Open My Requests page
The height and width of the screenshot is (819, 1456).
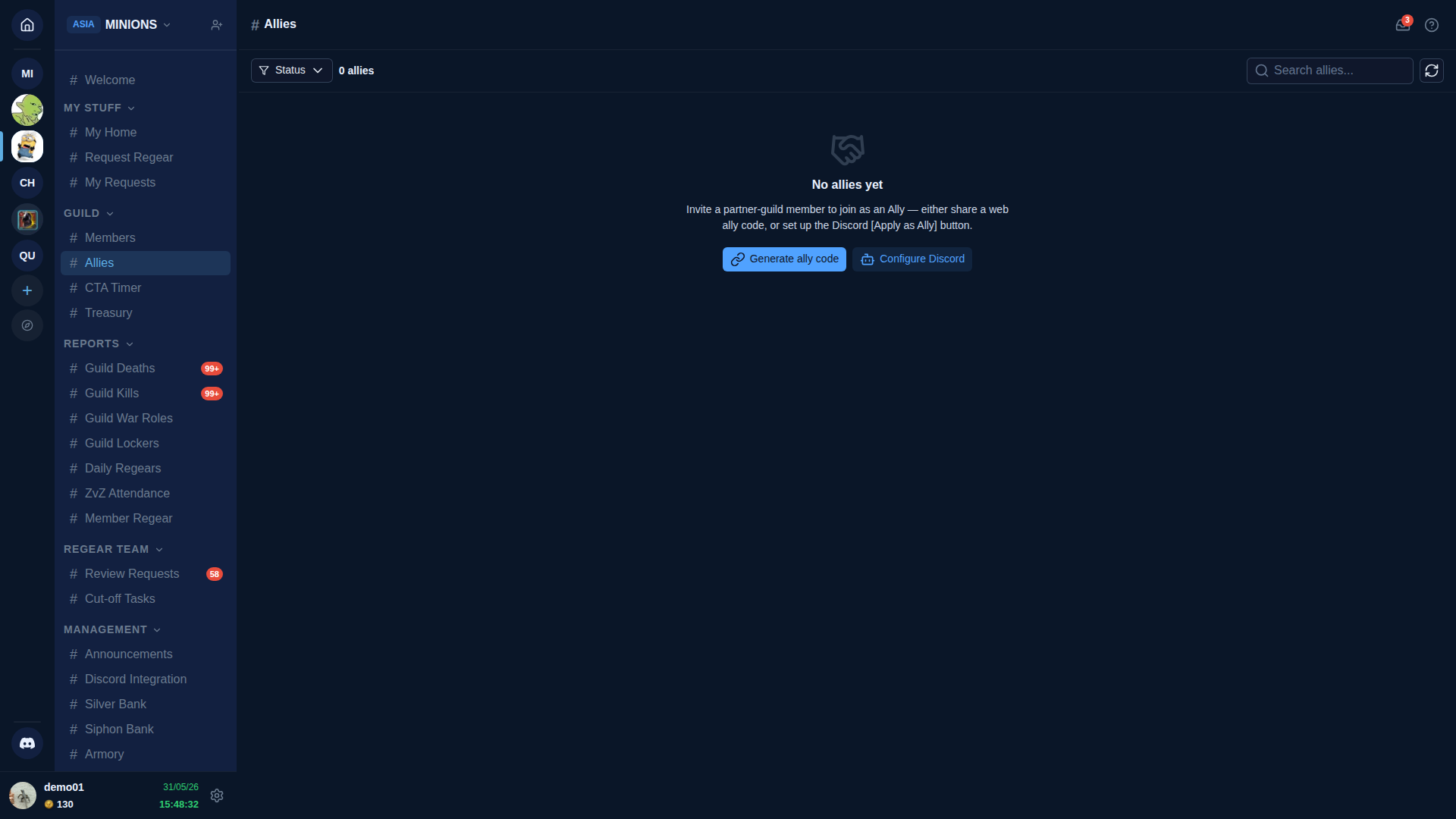pyautogui.click(x=146, y=183)
